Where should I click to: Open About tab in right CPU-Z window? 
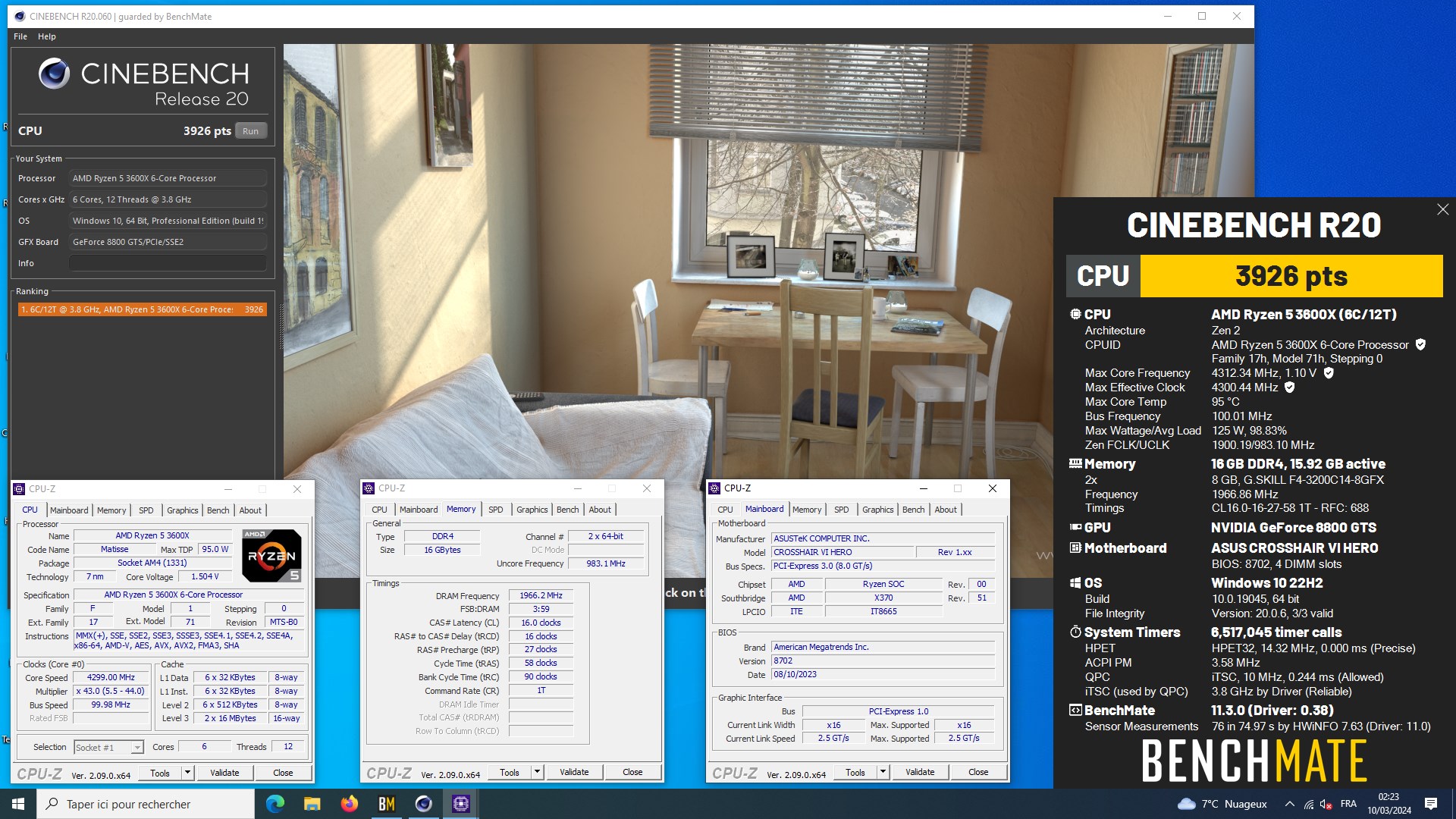click(945, 510)
